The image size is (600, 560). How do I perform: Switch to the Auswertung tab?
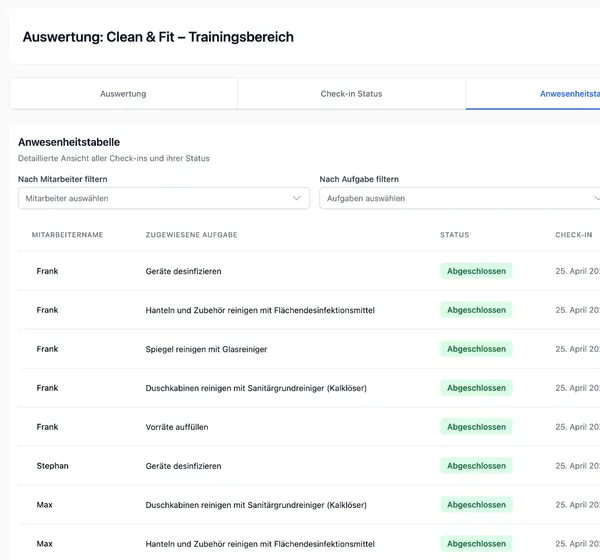pos(123,94)
